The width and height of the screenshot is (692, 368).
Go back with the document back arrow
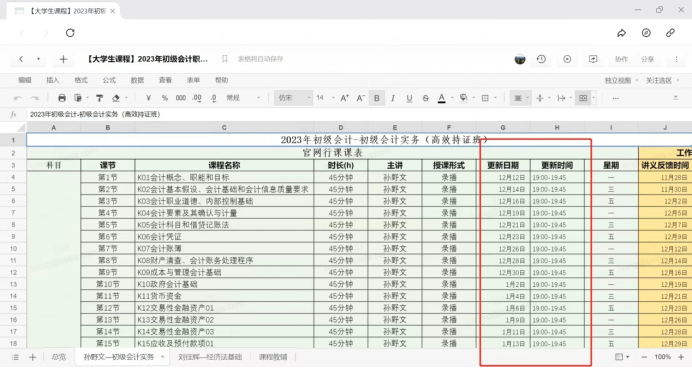(21, 59)
